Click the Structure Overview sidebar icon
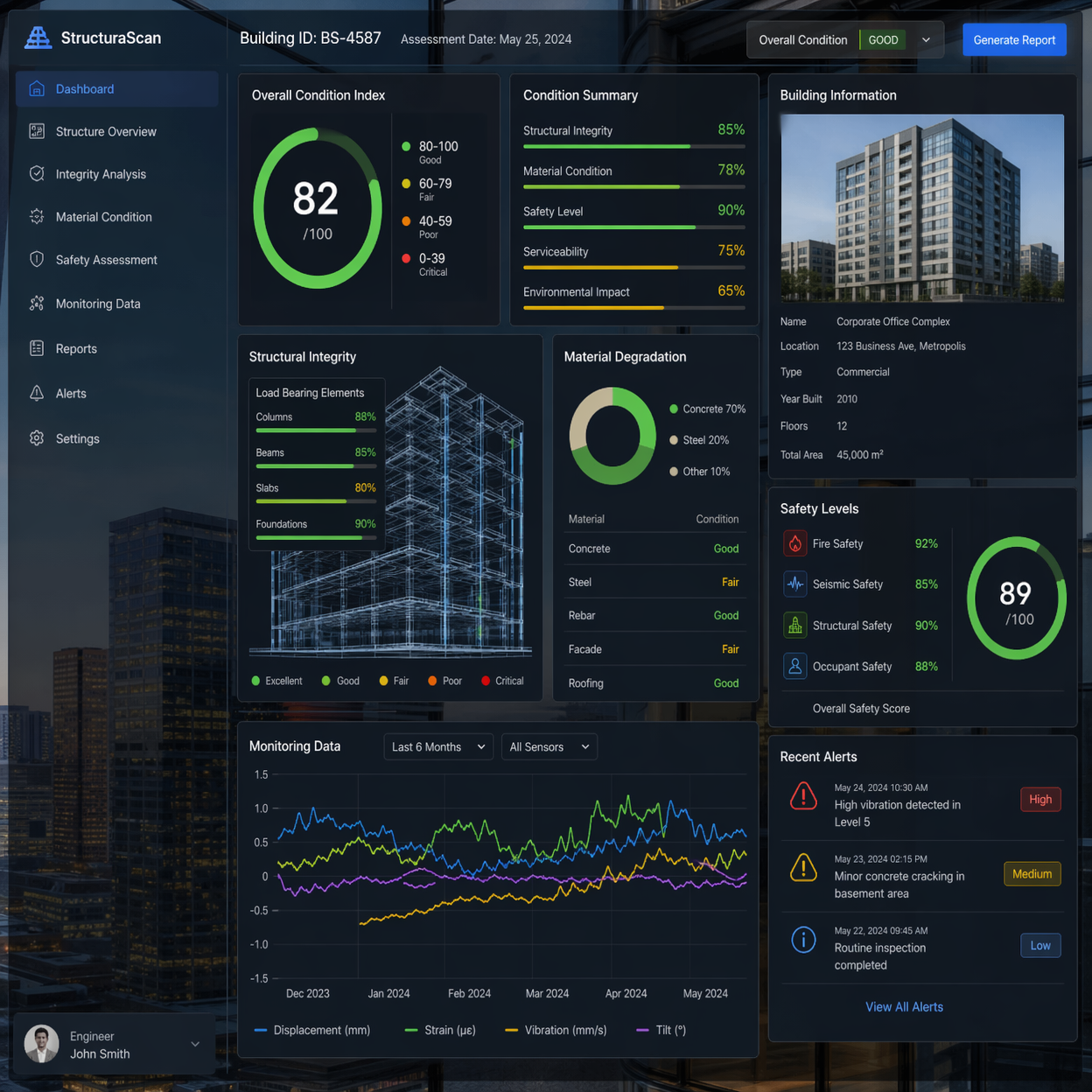This screenshot has width=1092, height=1092. 37,131
